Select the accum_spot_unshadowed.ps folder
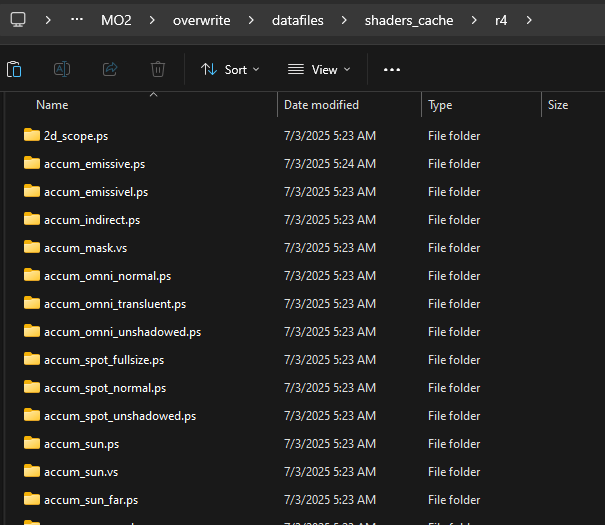 pyautogui.click(x=120, y=416)
